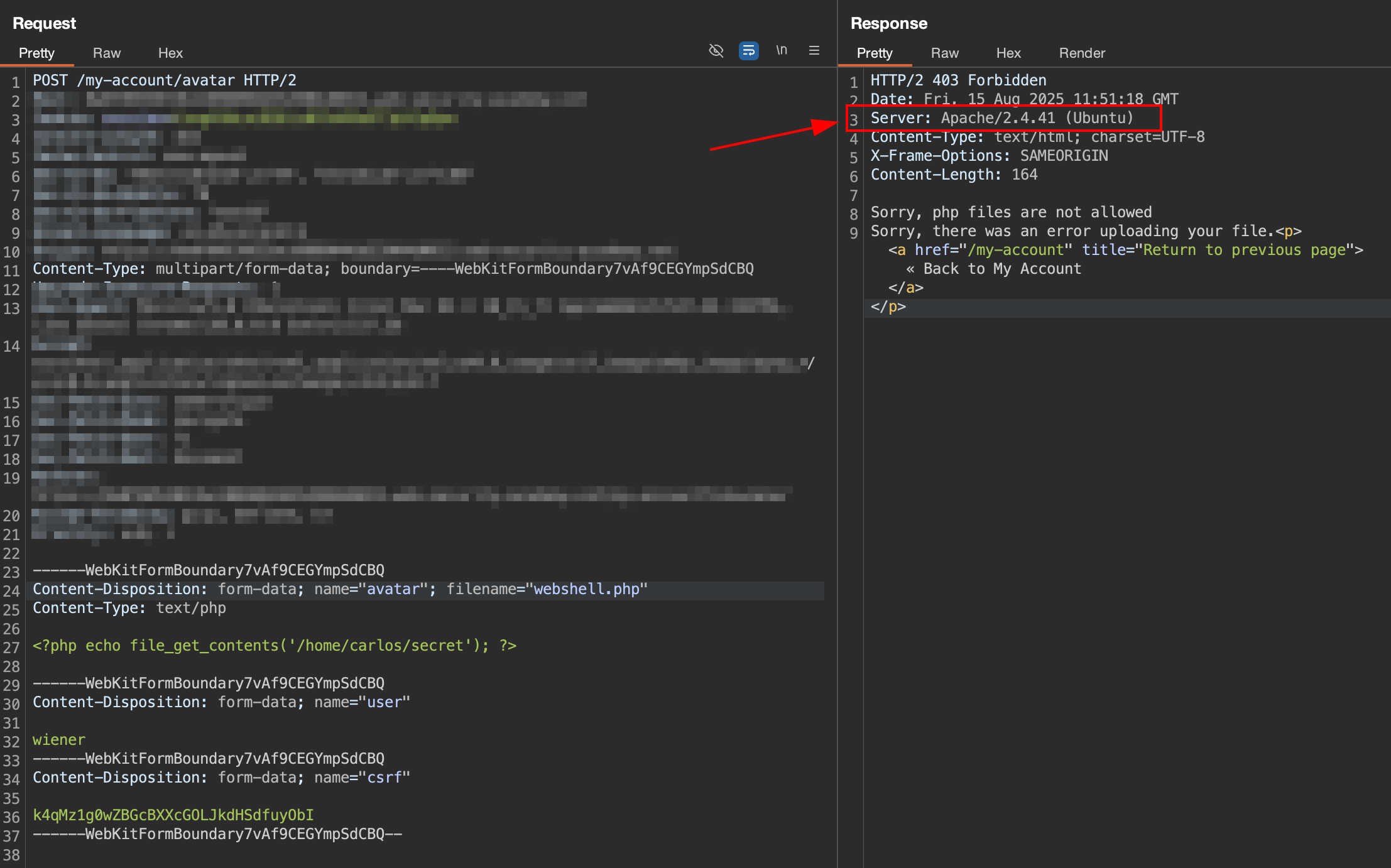Click the closing WebKitFormBoundary line ending with --
The image size is (1391, 868).
(x=217, y=834)
